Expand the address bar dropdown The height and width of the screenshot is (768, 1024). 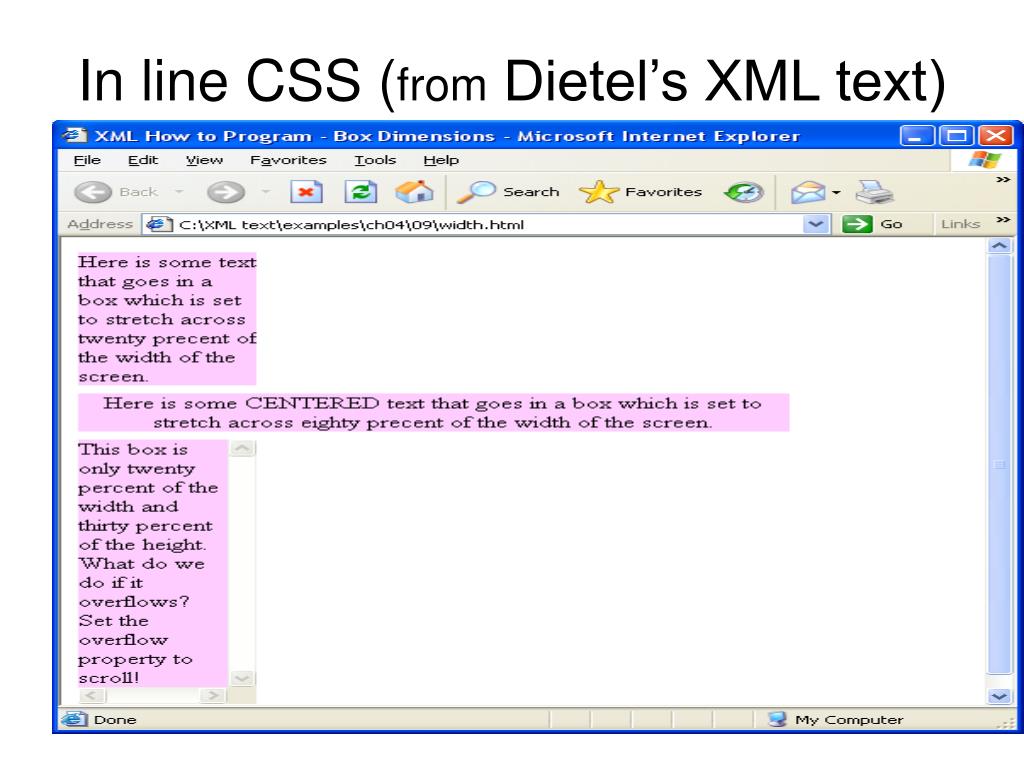[x=815, y=225]
